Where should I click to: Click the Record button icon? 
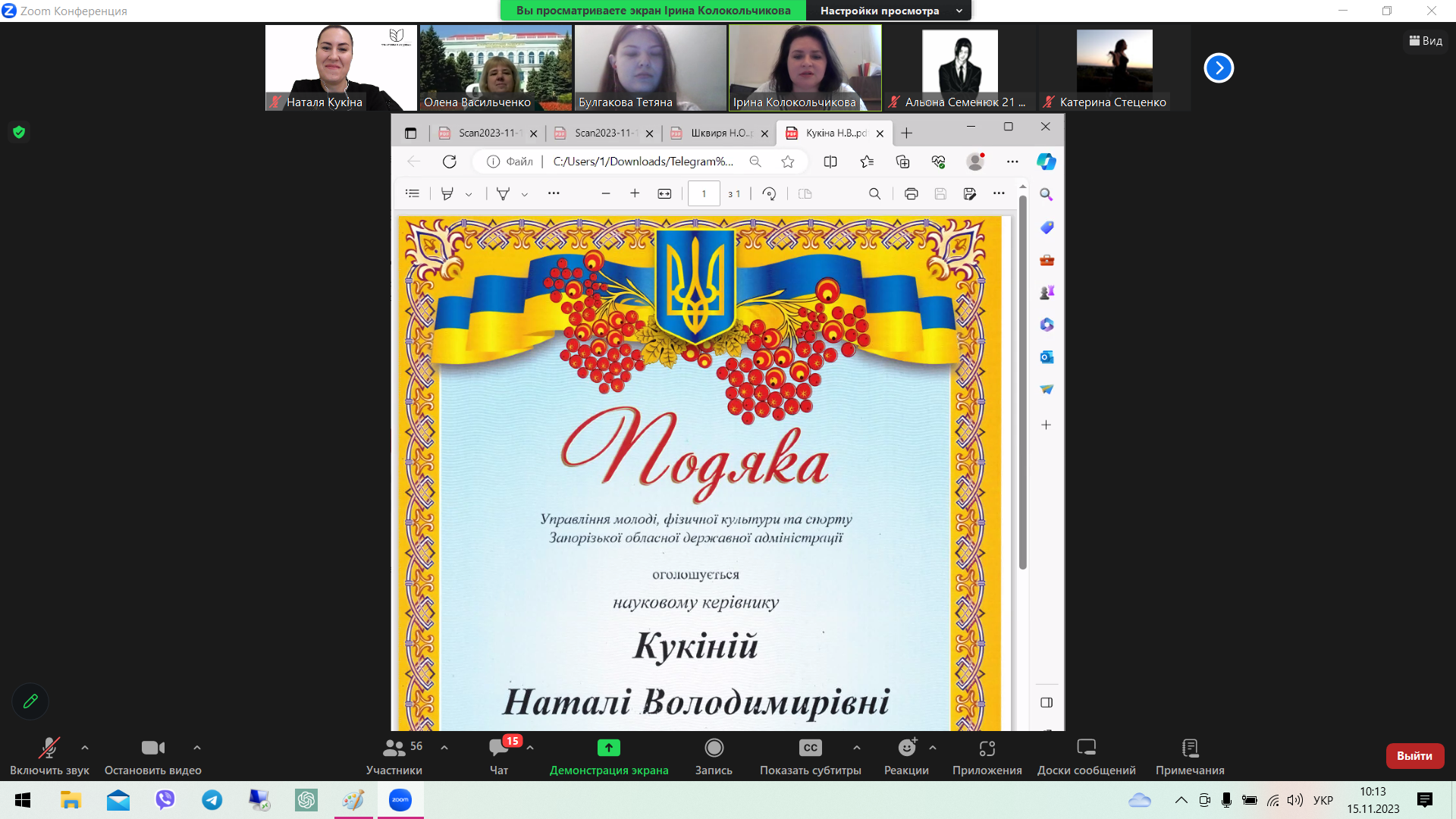click(714, 748)
